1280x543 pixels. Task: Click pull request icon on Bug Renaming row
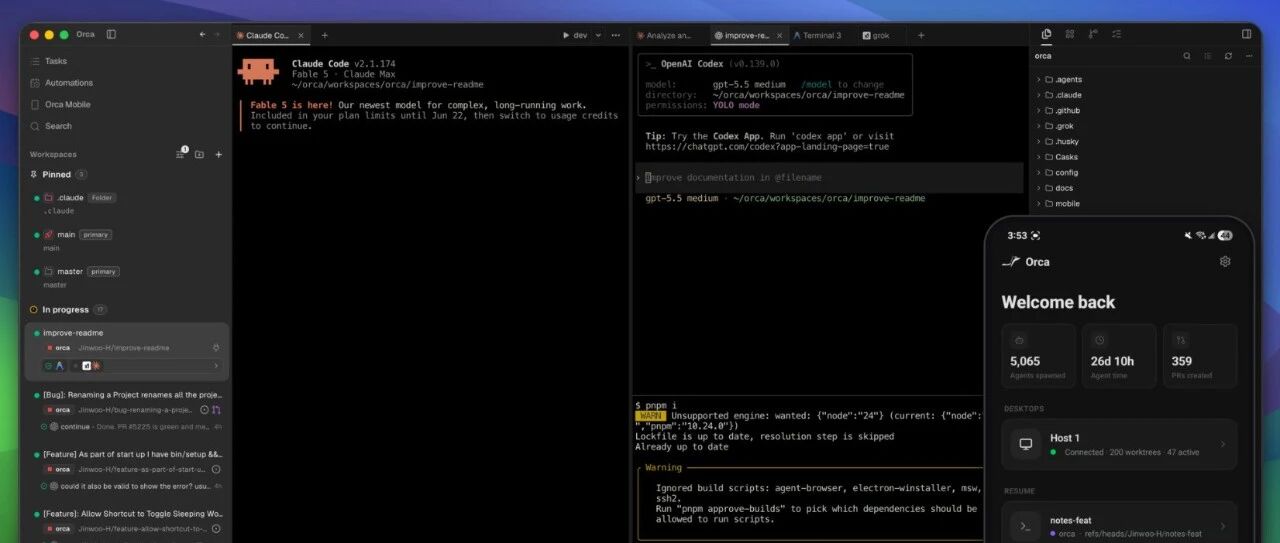coord(216,410)
